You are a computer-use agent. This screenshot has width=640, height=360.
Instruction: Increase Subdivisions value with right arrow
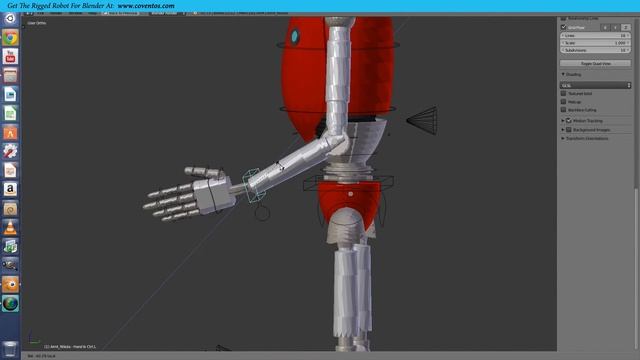click(628, 50)
